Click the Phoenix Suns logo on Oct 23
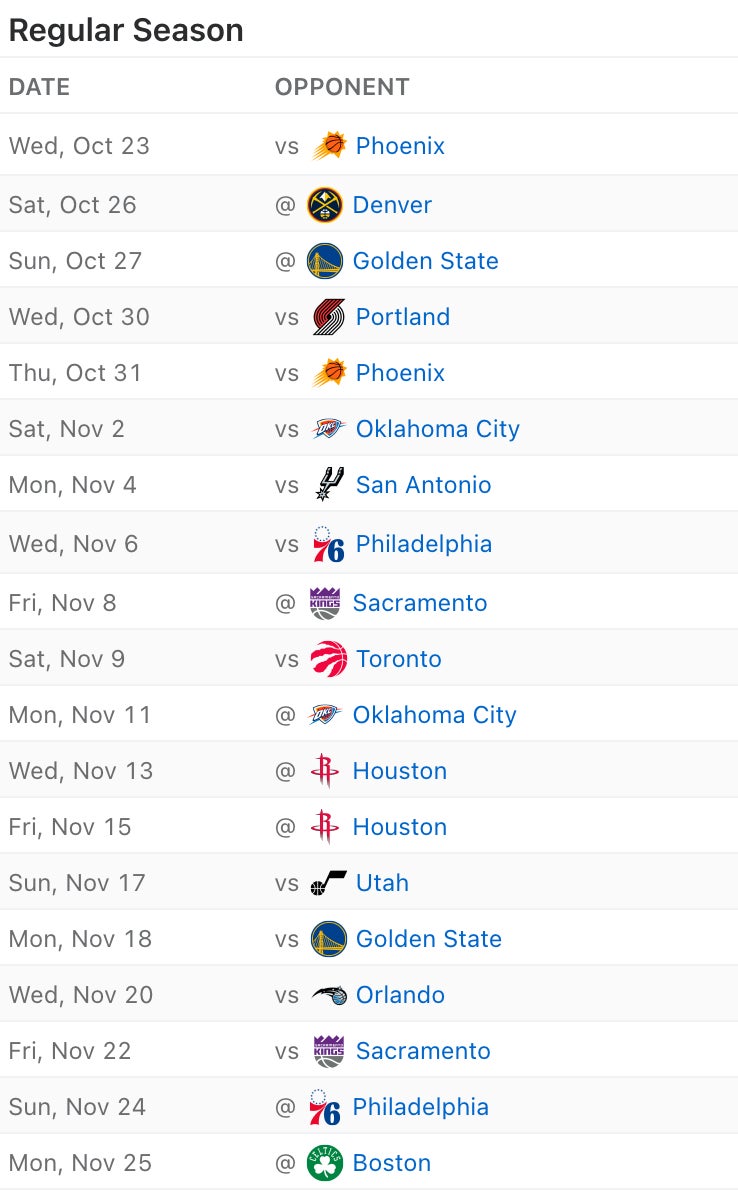 click(329, 146)
